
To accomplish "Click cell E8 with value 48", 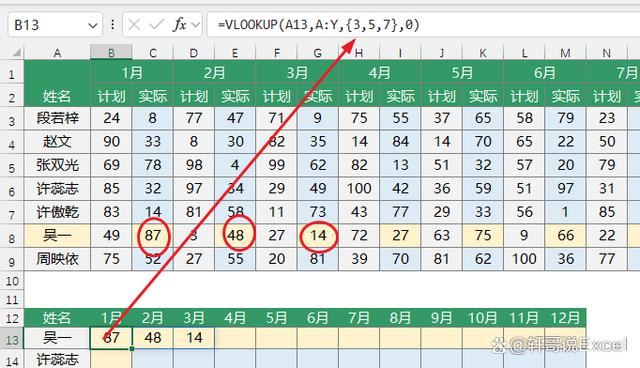I will click(235, 235).
